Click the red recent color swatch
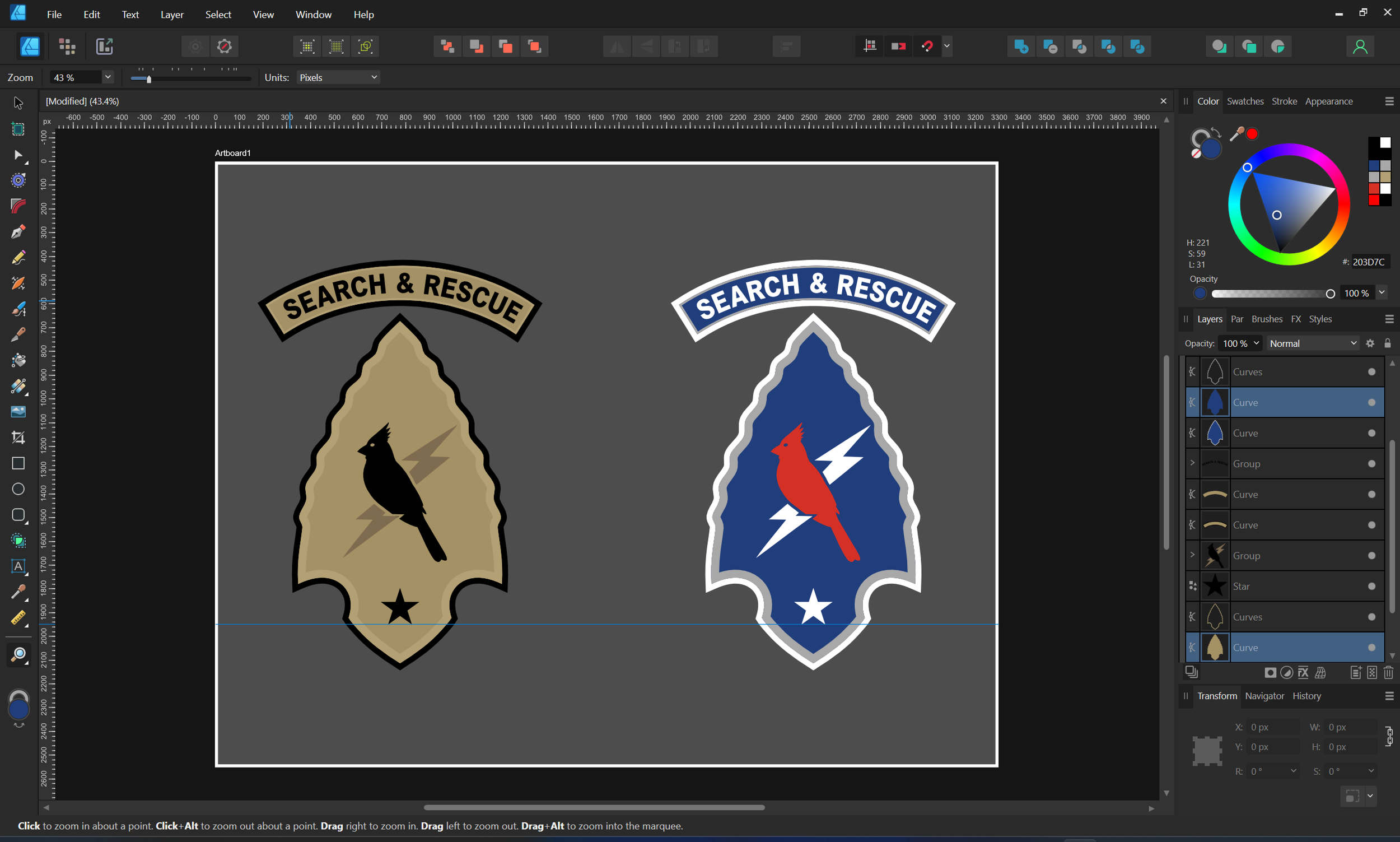Screen dimensions: 1400x842 [1373, 200]
